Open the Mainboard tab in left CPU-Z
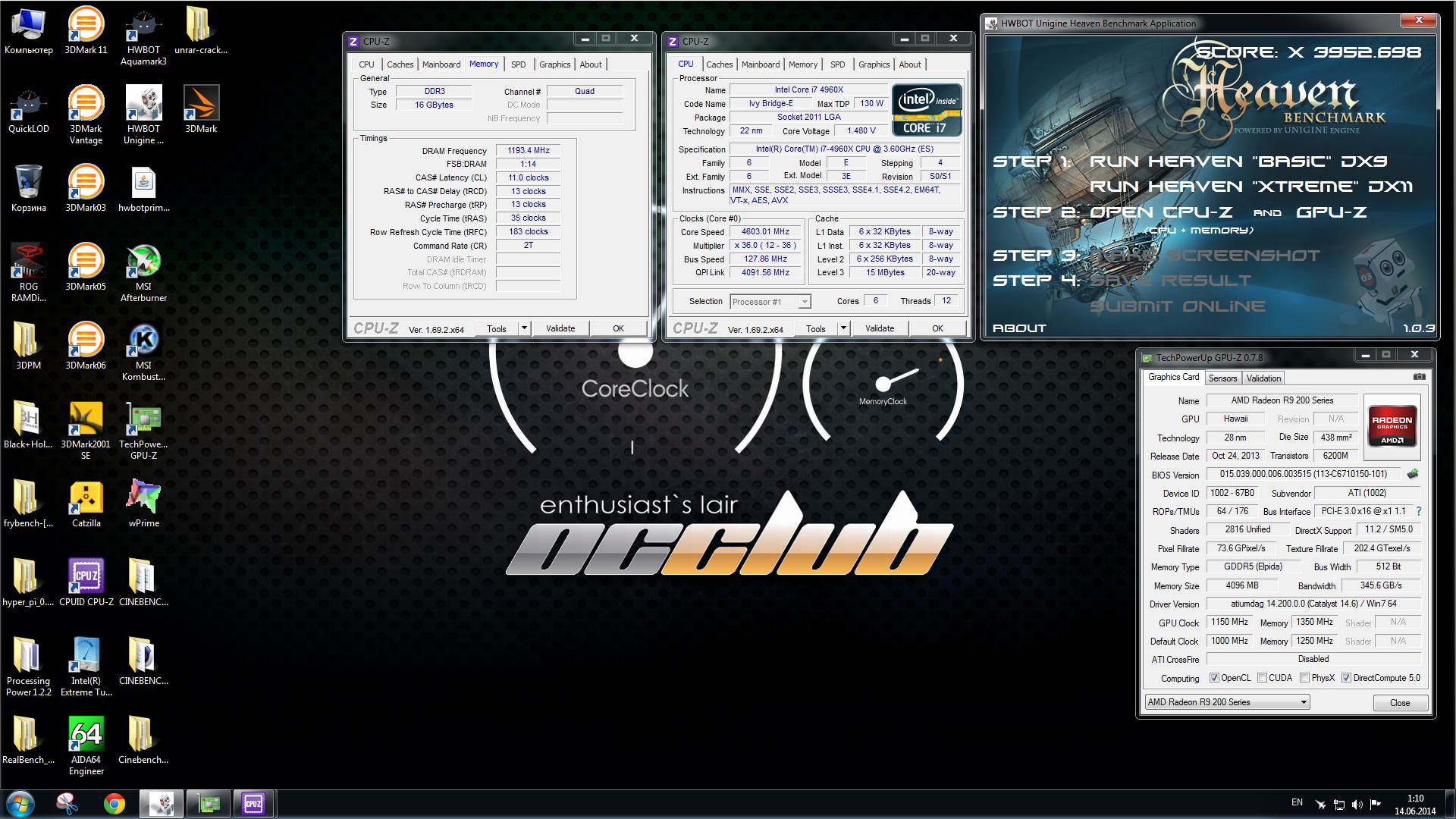 click(x=441, y=64)
